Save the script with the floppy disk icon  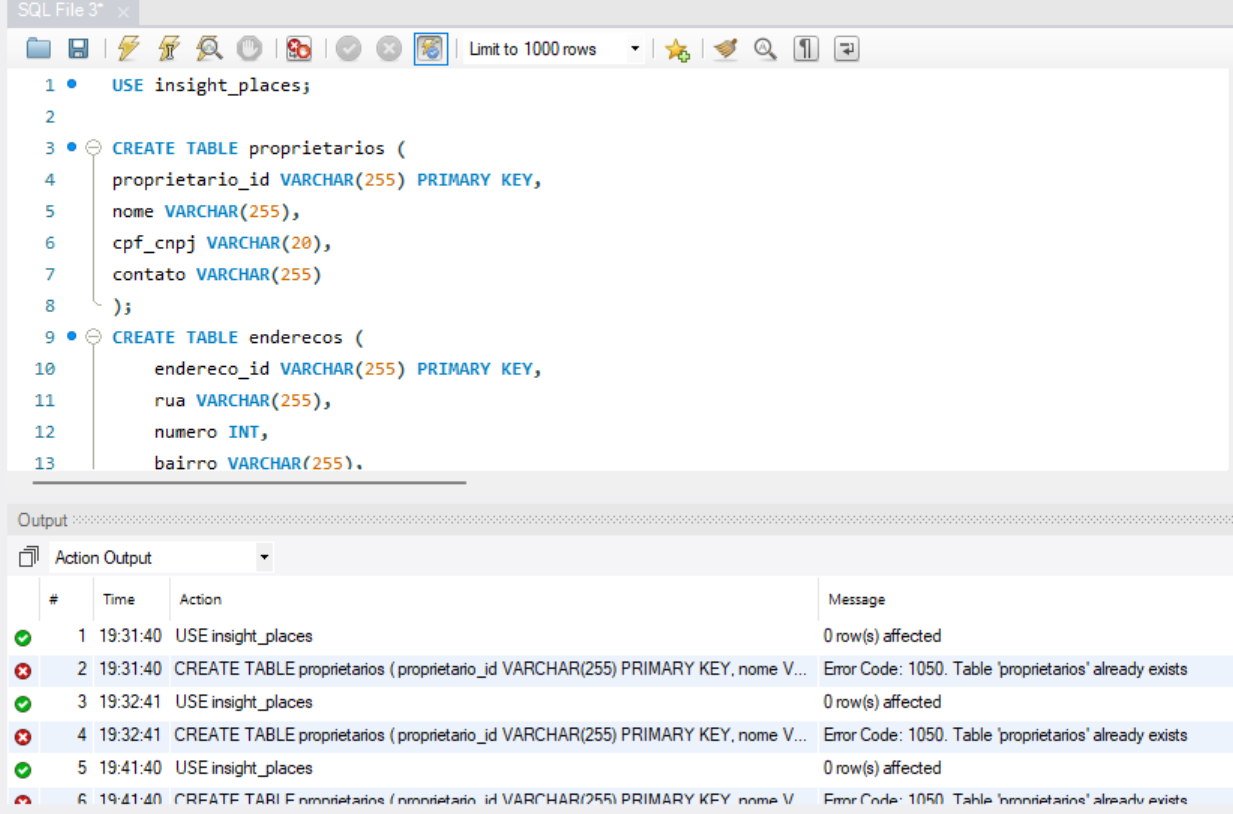pyautogui.click(x=78, y=49)
